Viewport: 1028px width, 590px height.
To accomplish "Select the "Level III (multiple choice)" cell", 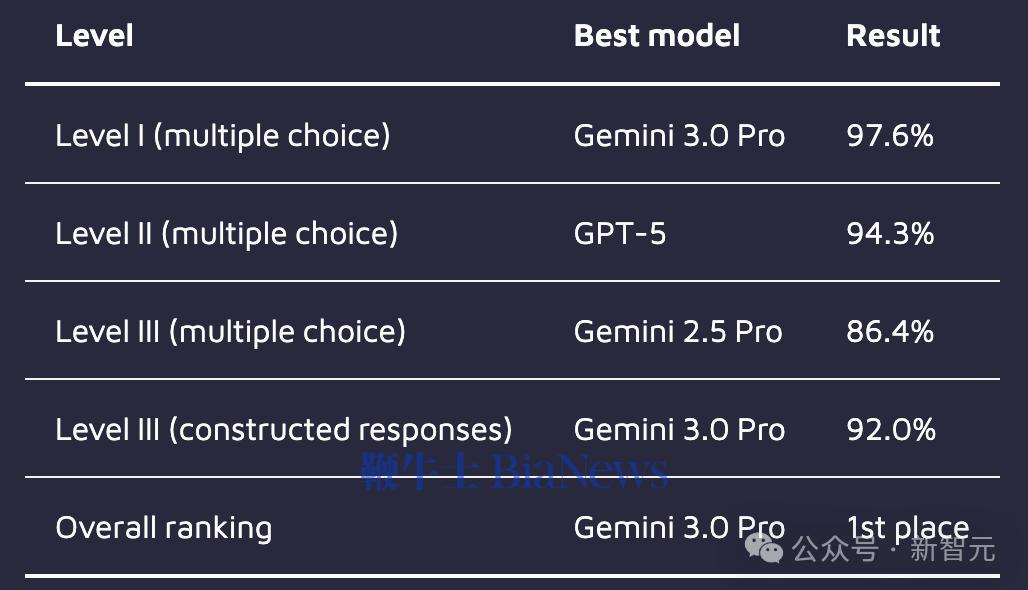I will click(x=230, y=331).
